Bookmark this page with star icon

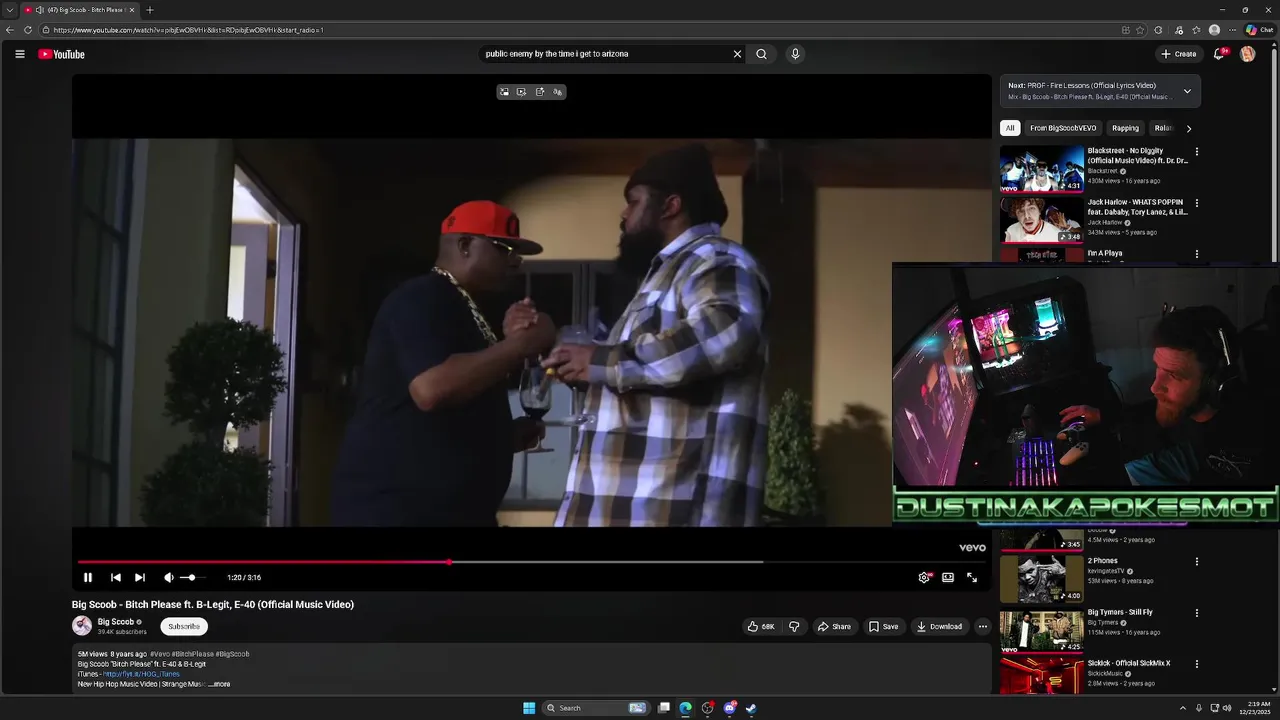(x=1140, y=30)
